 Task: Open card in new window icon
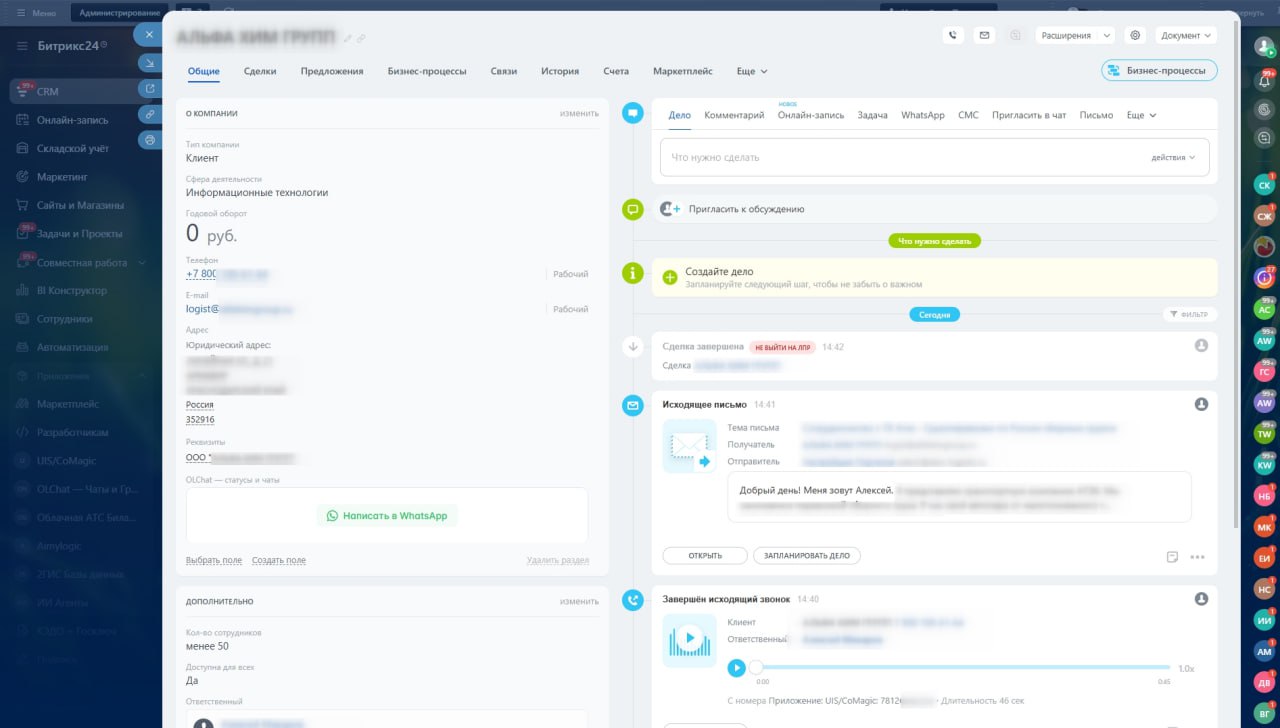point(149,88)
